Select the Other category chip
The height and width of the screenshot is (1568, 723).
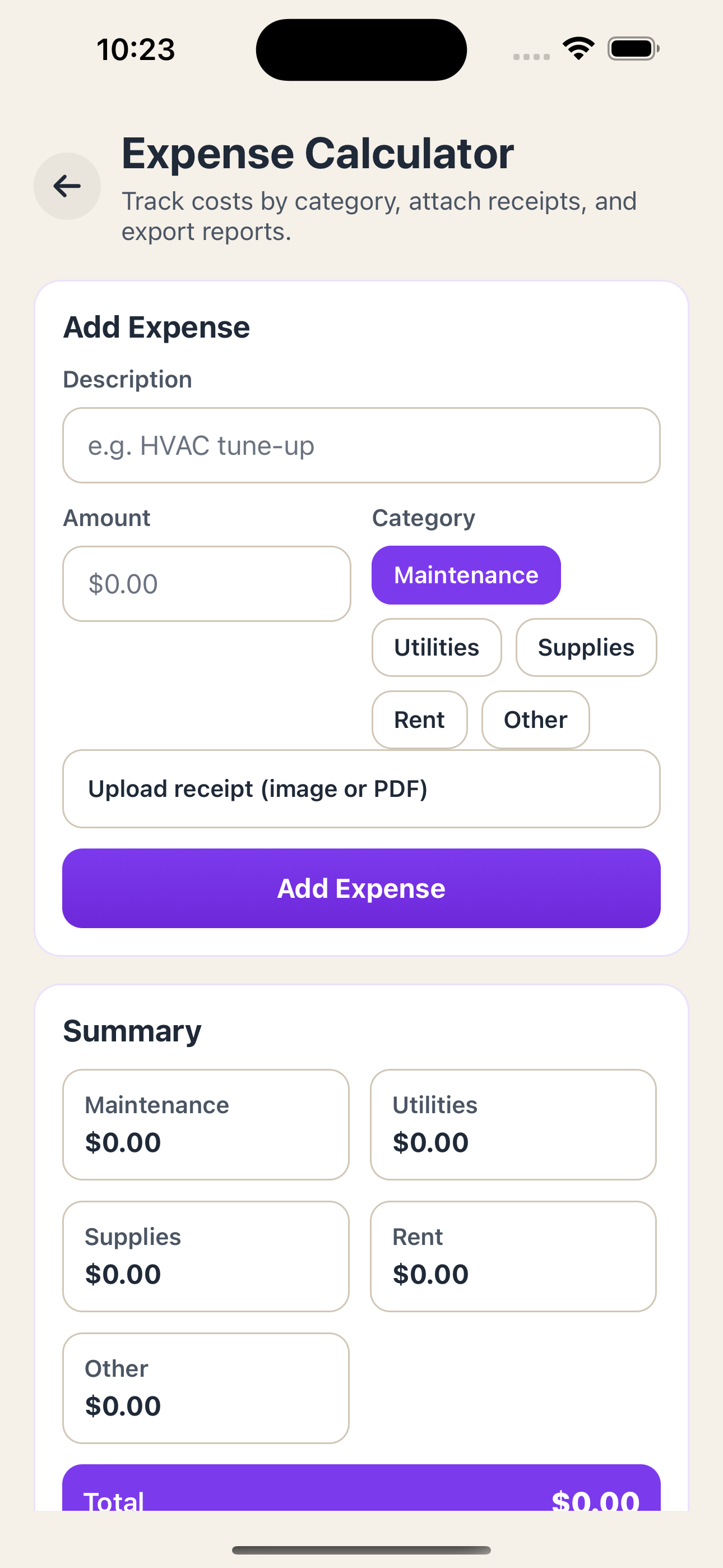point(535,719)
